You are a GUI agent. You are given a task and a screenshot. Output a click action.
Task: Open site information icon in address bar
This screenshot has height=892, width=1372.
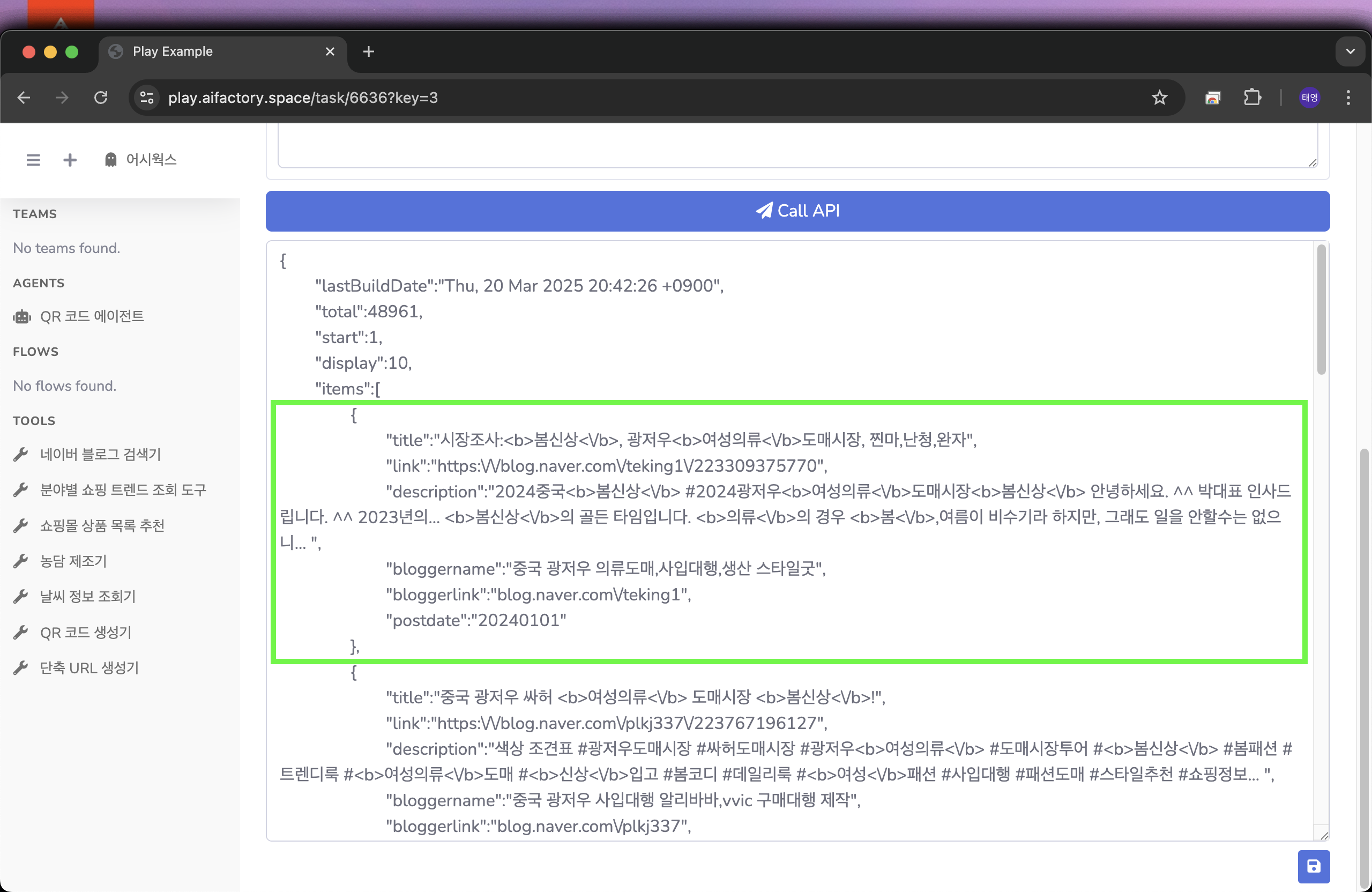point(147,98)
